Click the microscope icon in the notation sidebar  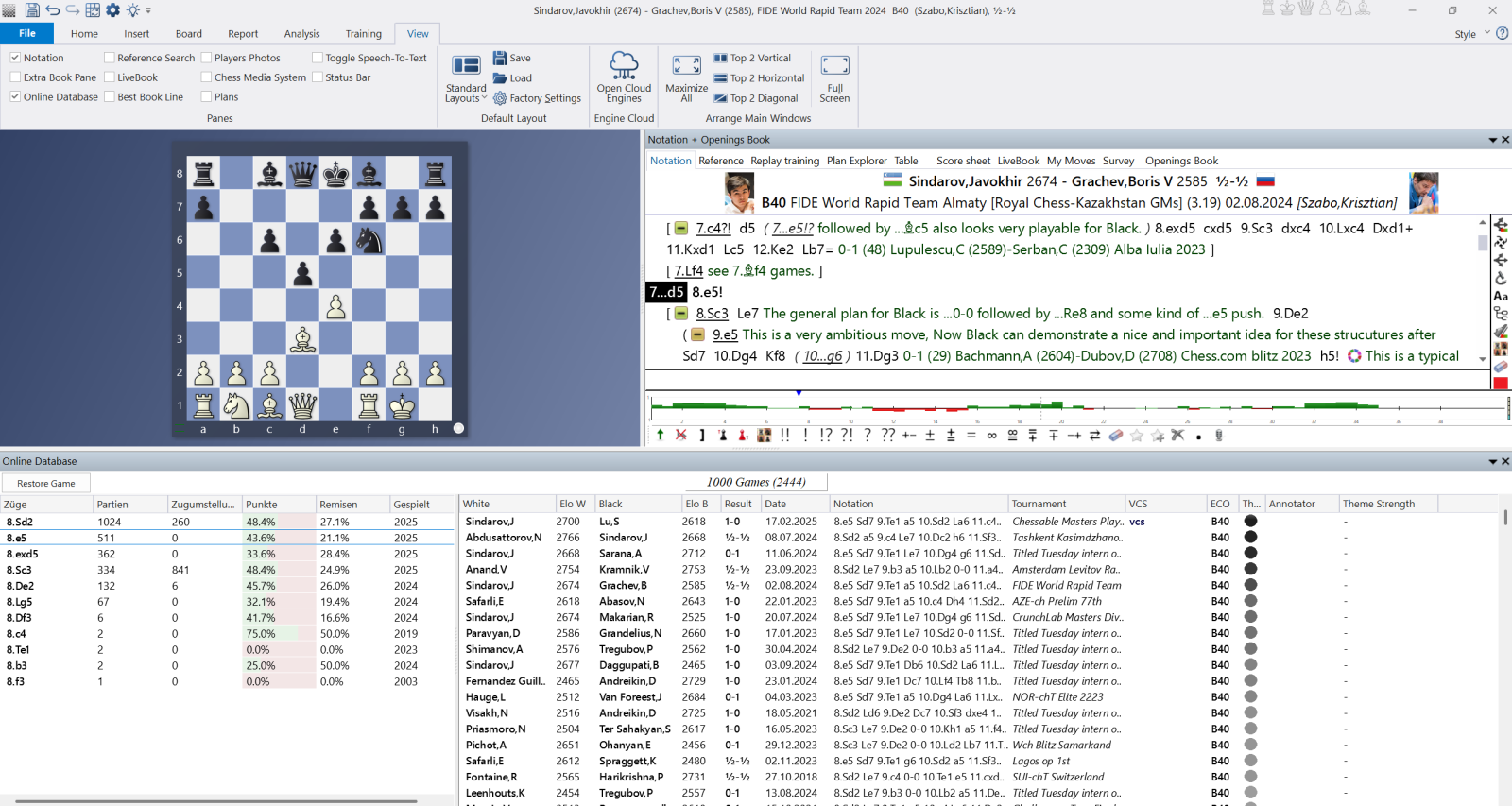(x=1501, y=279)
